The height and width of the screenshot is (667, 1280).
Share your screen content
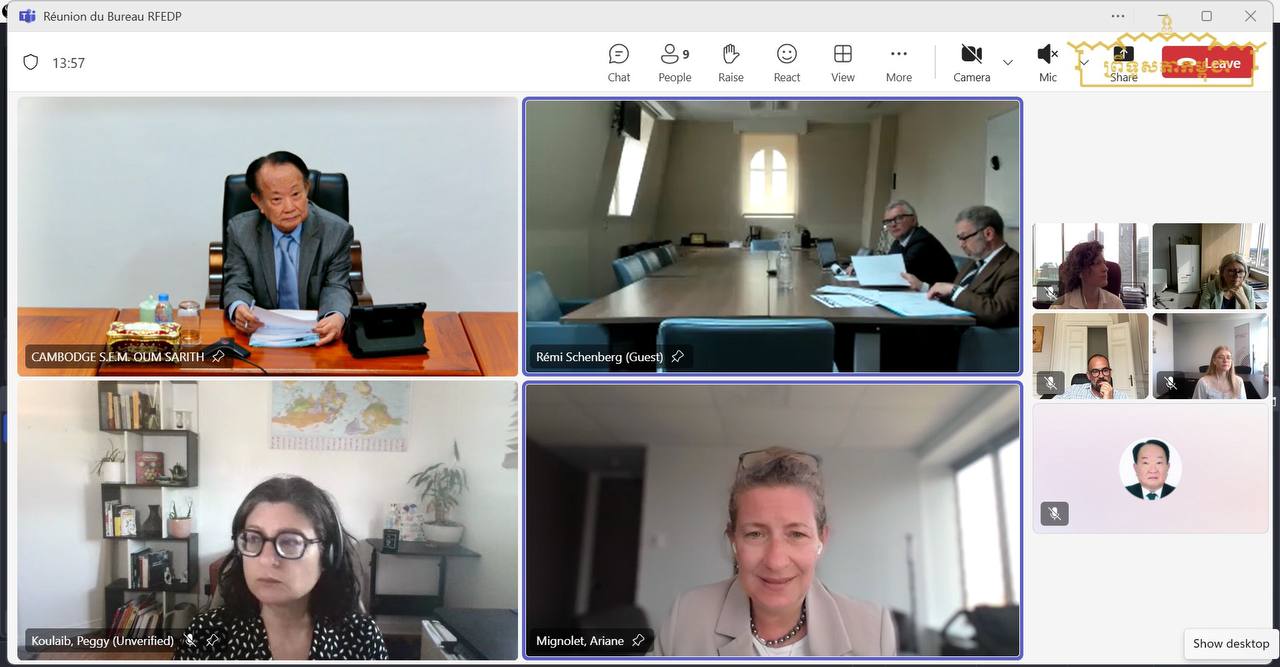click(1123, 62)
